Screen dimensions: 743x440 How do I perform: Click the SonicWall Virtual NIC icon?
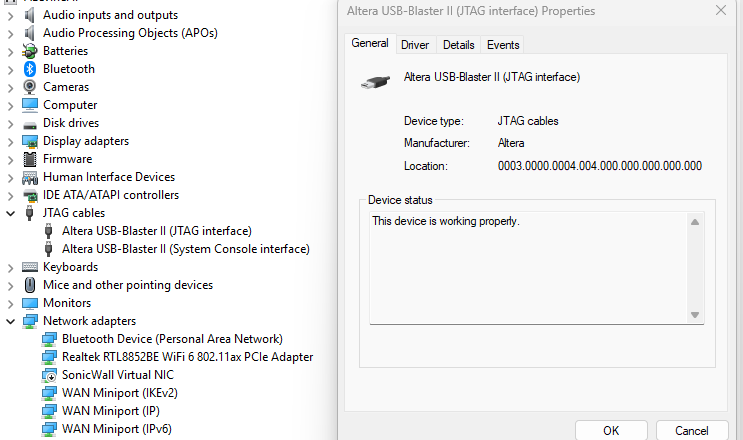click(49, 375)
